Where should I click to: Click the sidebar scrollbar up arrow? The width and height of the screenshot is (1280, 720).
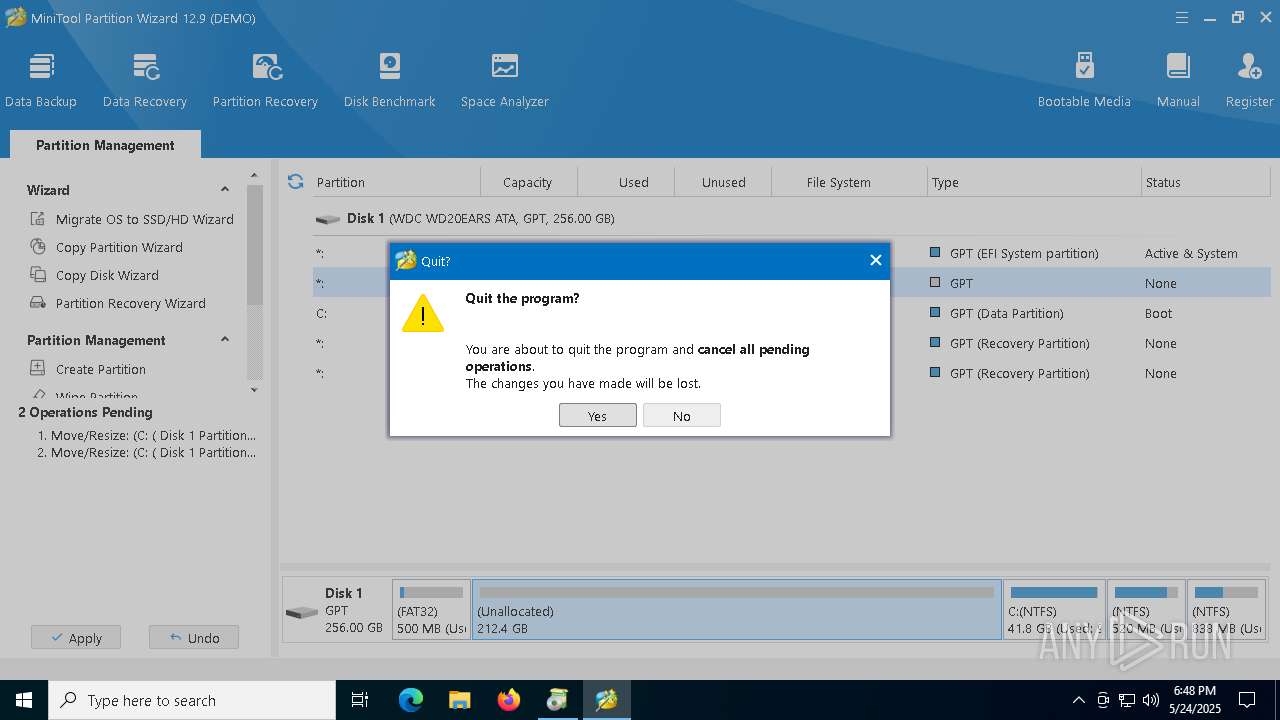254,175
